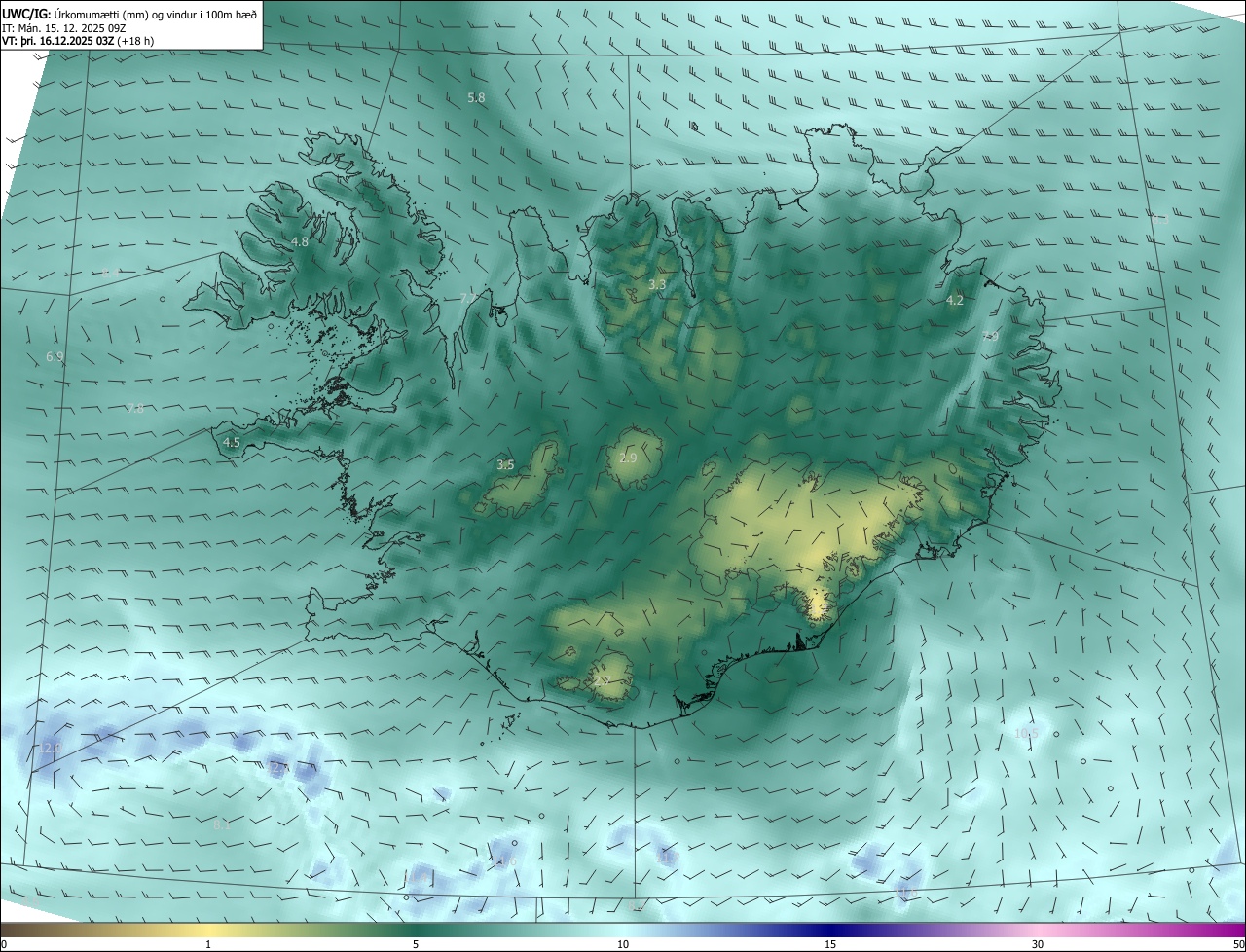This screenshot has width=1246, height=952.
Task: Click the dark navy band of the color scale
Action: point(830,931)
